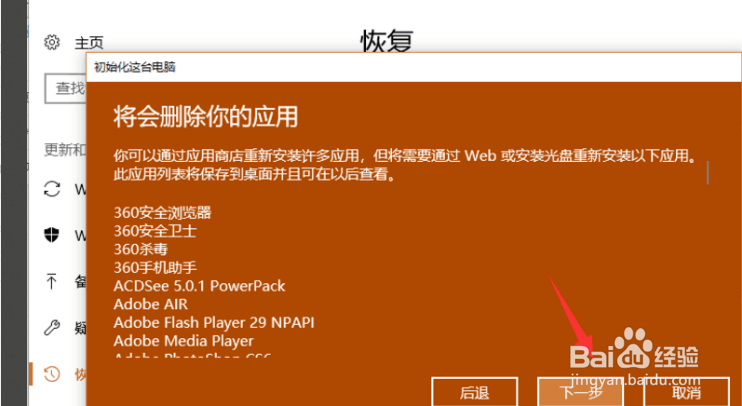The image size is (742, 406).
Task: Select 360安全卫士 in app list
Action: (x=155, y=231)
